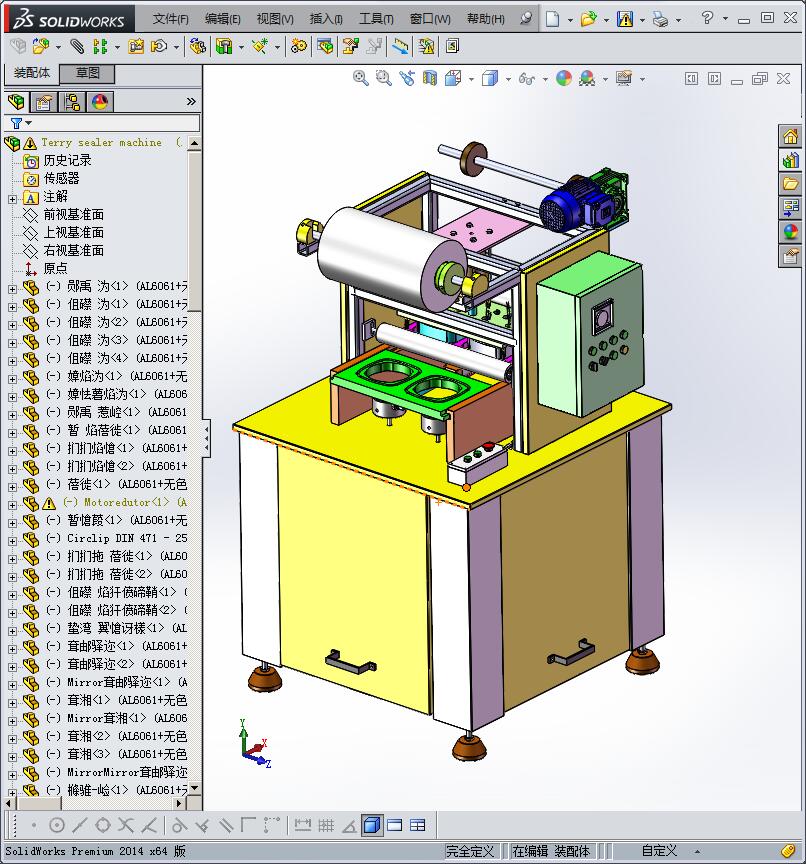Viewport: 806px width, 864px height.
Task: Click the Previous View icon
Action: (407, 78)
